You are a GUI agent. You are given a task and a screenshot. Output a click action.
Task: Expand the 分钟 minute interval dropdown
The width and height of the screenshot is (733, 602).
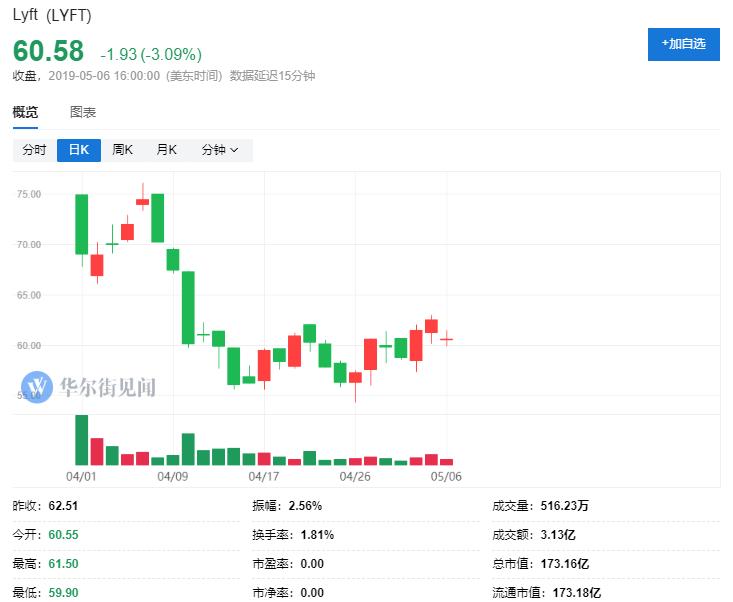(x=220, y=150)
